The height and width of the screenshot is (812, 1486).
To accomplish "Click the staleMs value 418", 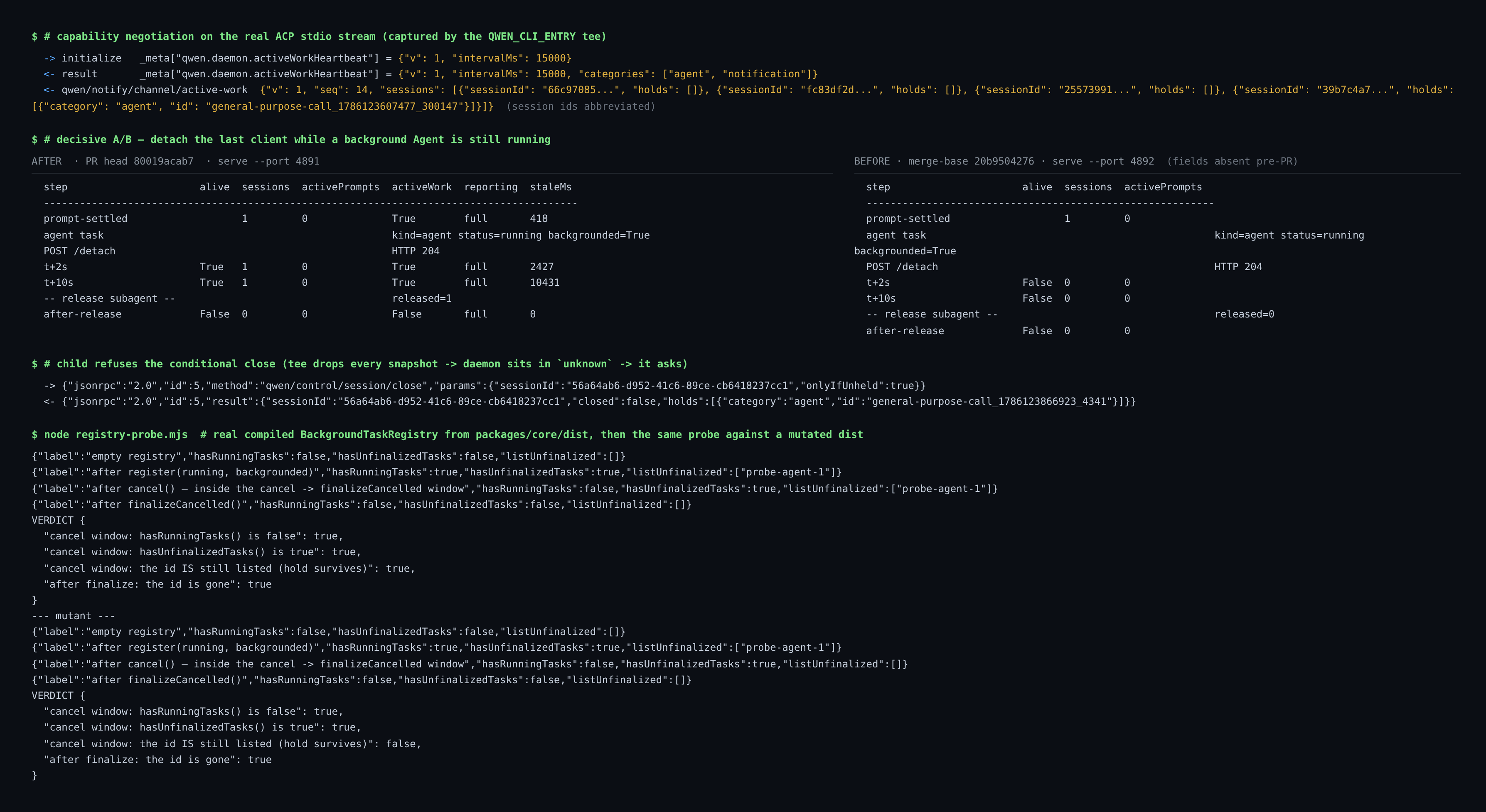I will point(539,219).
